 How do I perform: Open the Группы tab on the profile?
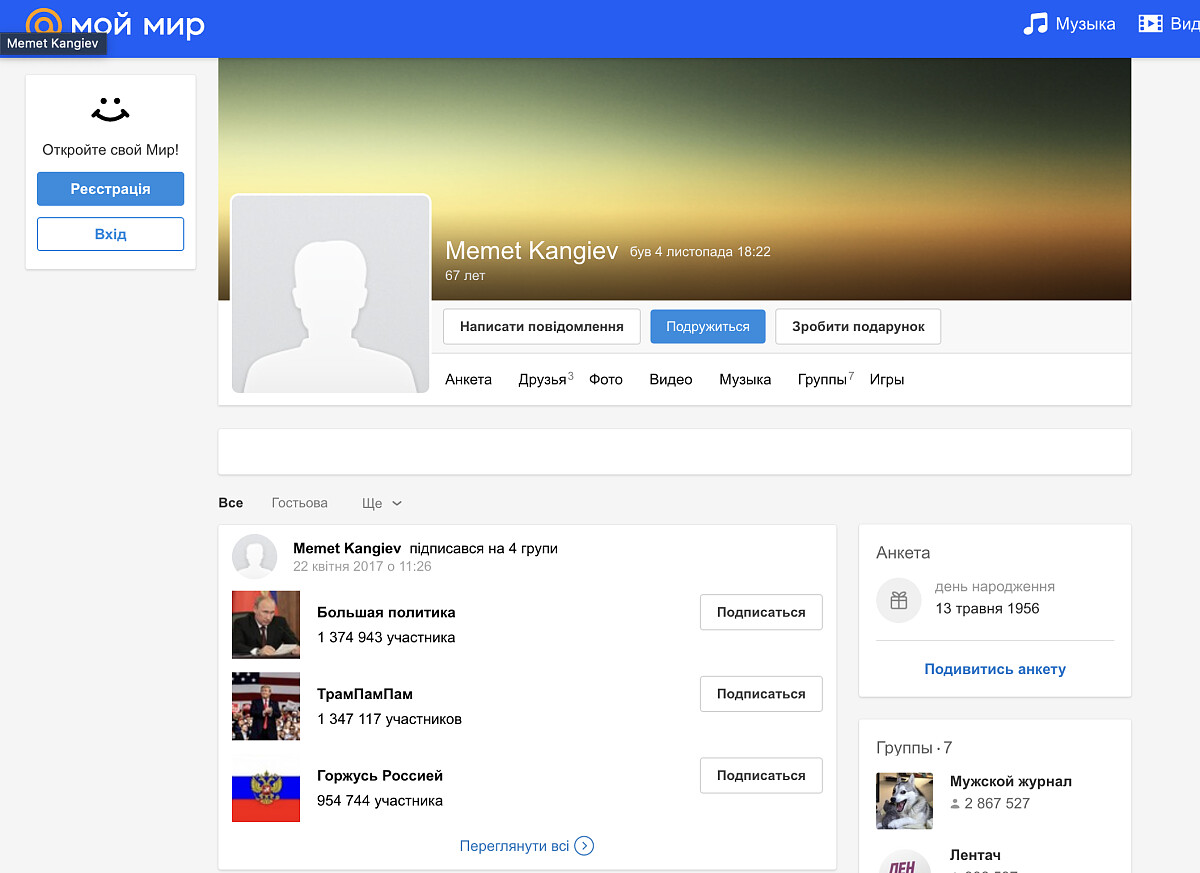point(821,380)
